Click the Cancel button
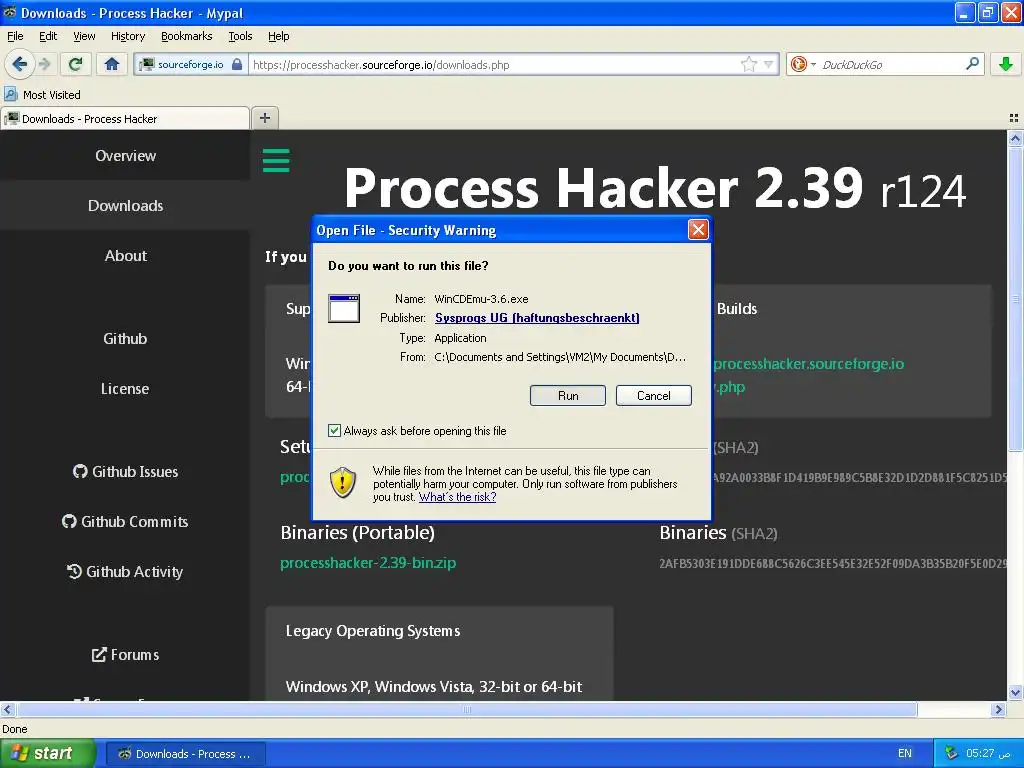 pos(653,395)
